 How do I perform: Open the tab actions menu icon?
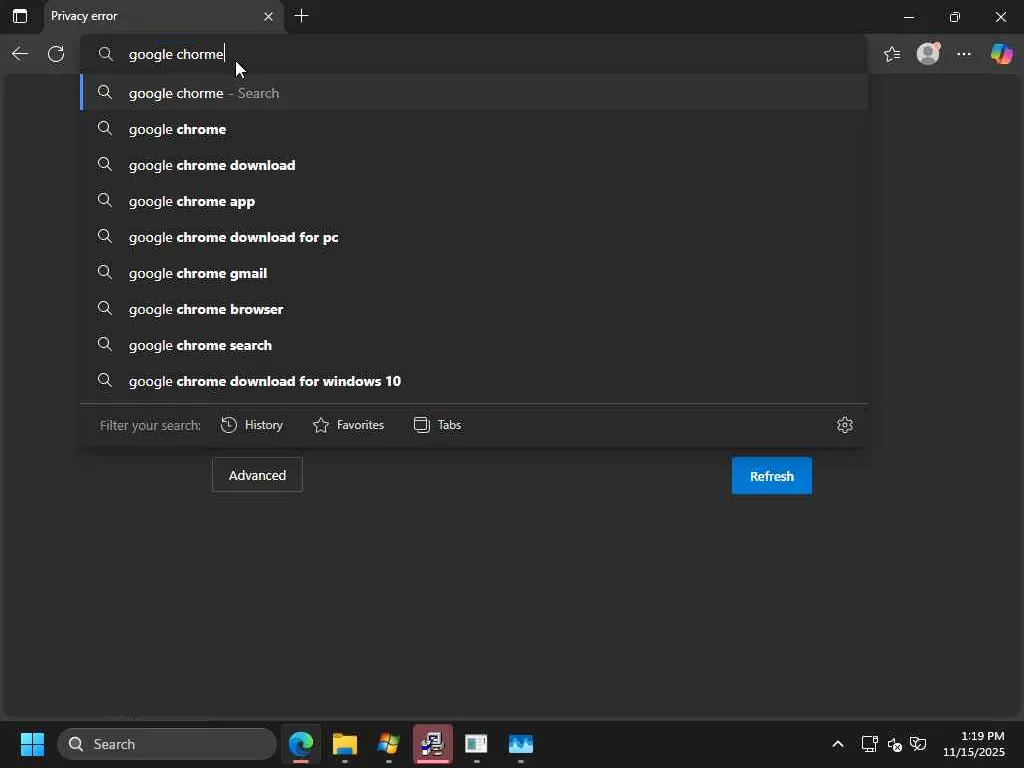(x=20, y=16)
